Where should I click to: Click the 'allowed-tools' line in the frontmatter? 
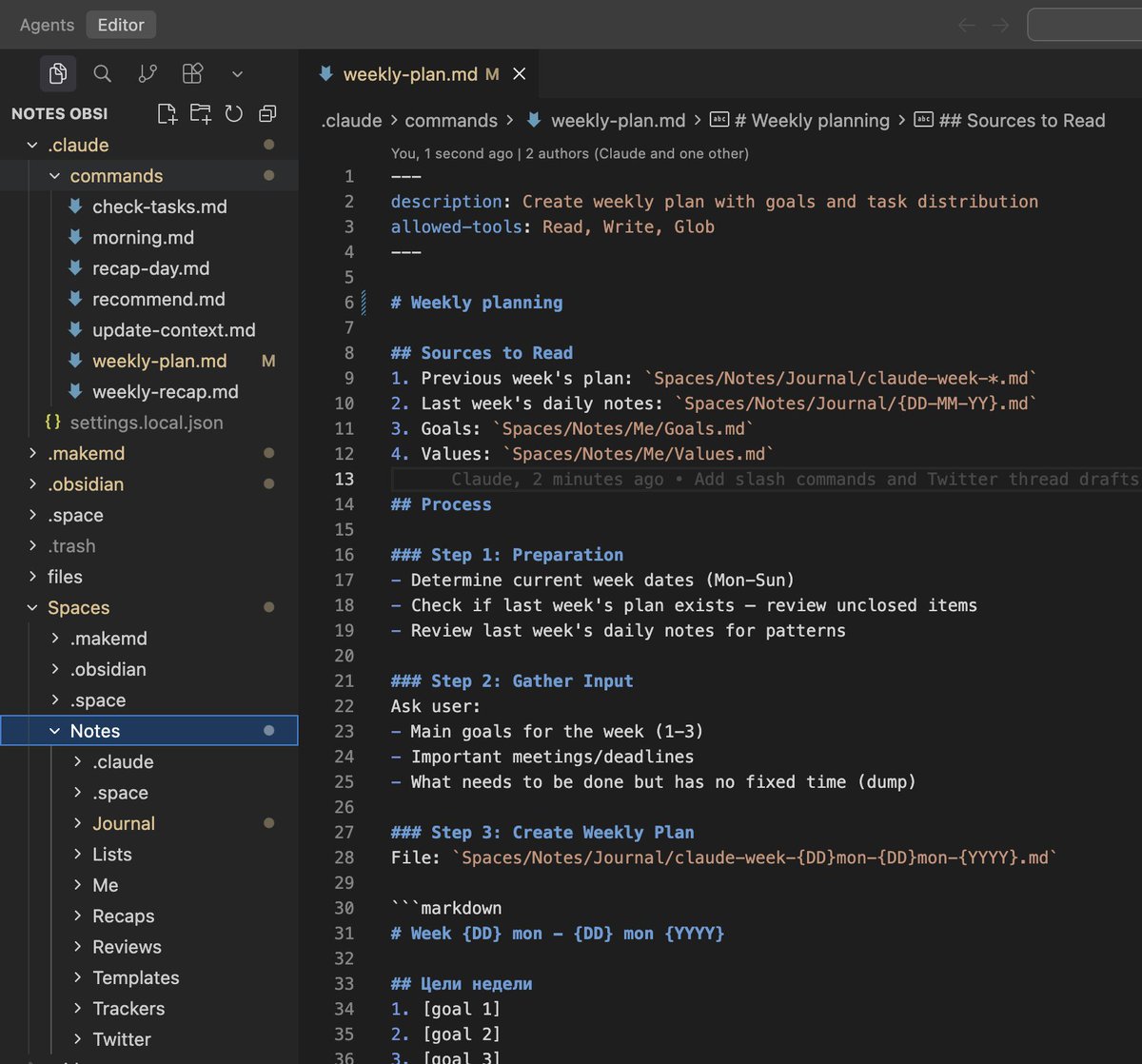552,227
